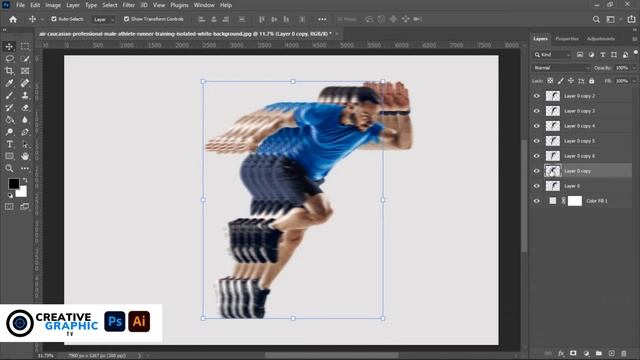Open the Opacity slider dropdown arrow
640x360 pixels.
point(634,68)
